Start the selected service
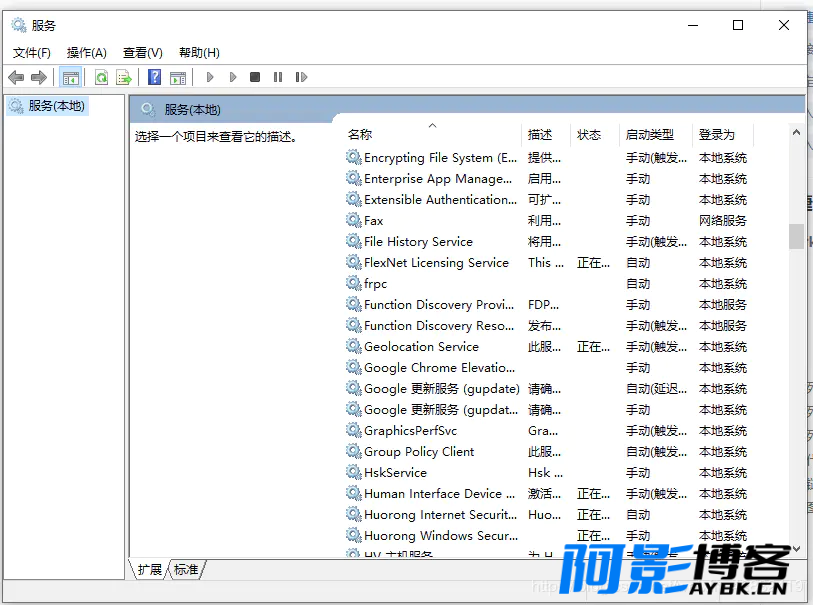The width and height of the screenshot is (813, 605). tap(210, 77)
